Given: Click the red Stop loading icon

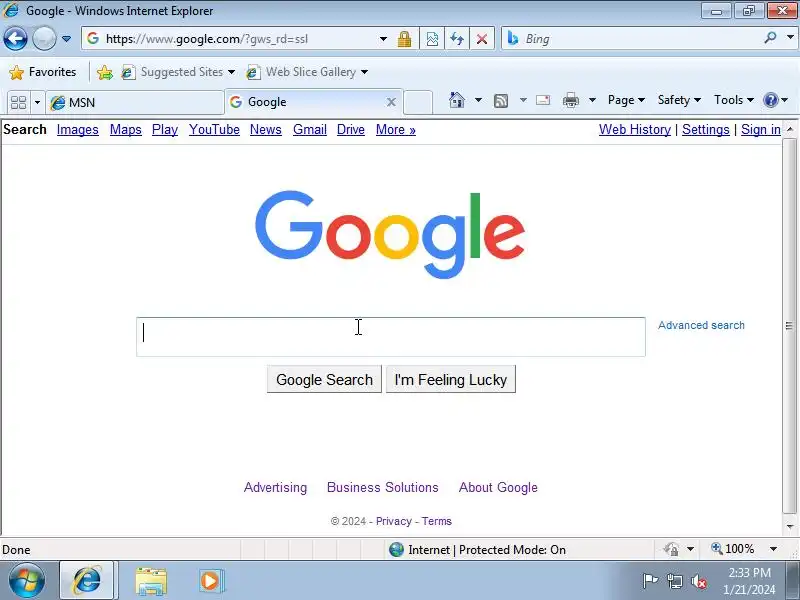Looking at the screenshot, I should pos(482,39).
